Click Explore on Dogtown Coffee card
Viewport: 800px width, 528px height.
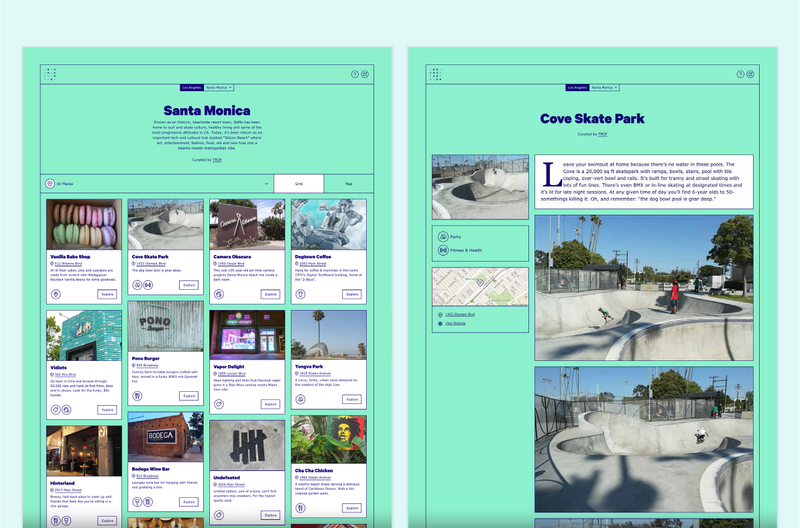(x=352, y=294)
